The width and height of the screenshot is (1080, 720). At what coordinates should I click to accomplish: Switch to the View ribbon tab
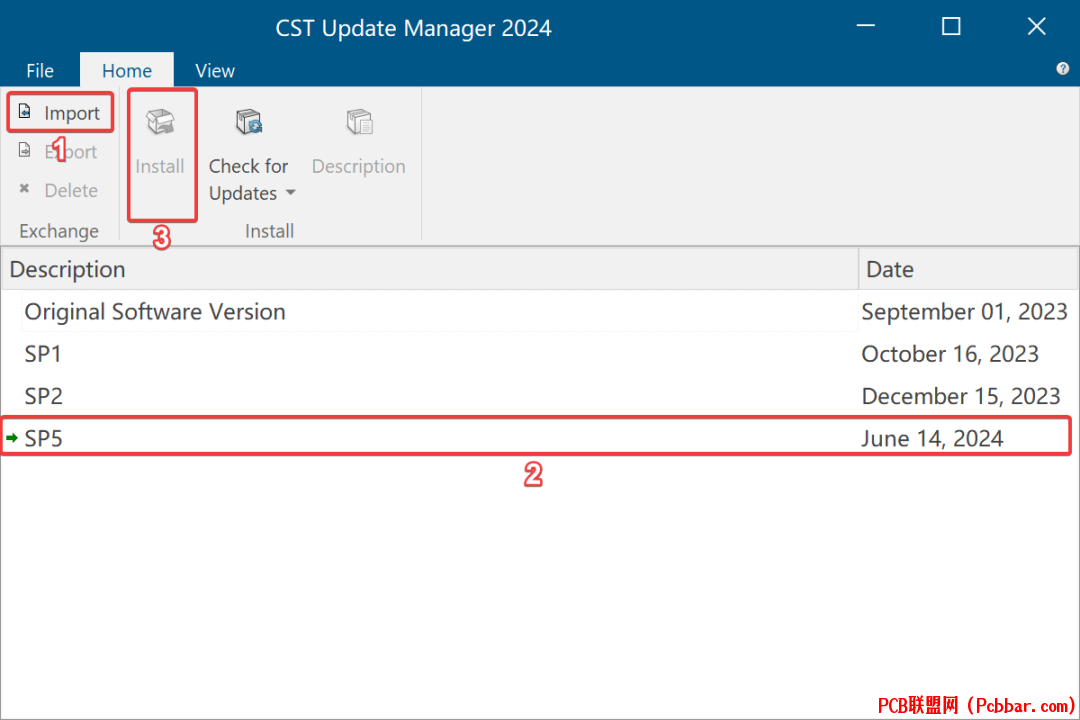(x=215, y=70)
